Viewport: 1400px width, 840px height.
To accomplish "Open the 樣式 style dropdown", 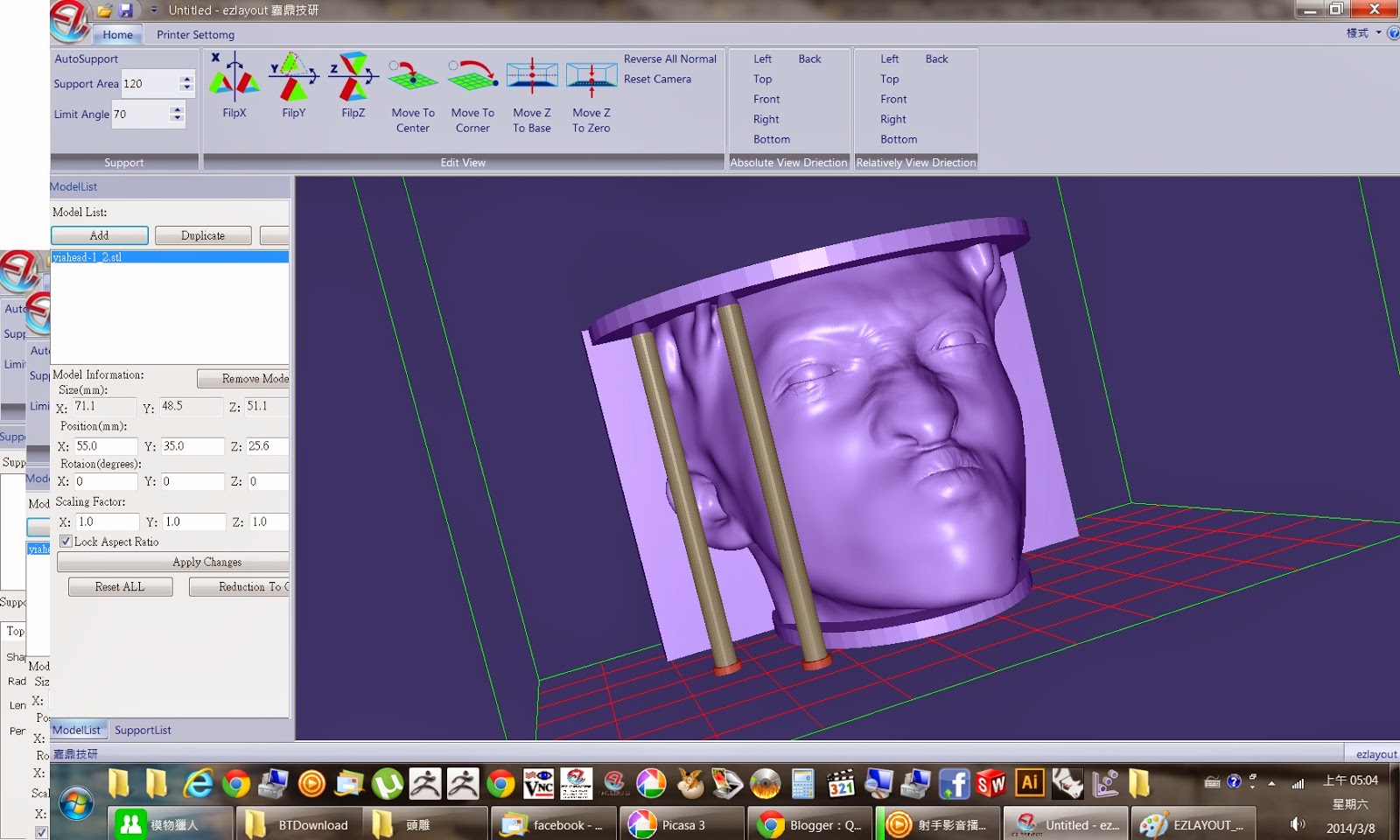I will (x=1363, y=33).
